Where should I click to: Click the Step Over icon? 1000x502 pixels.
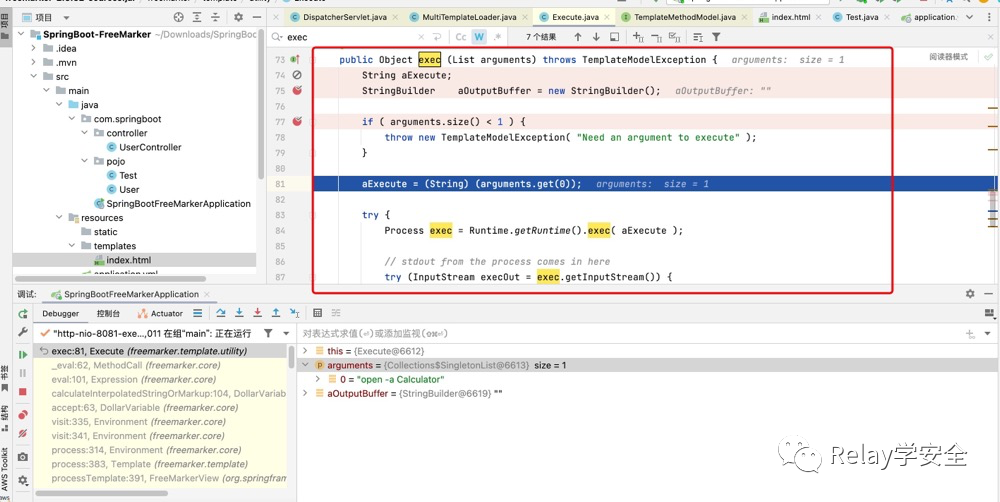(221, 313)
